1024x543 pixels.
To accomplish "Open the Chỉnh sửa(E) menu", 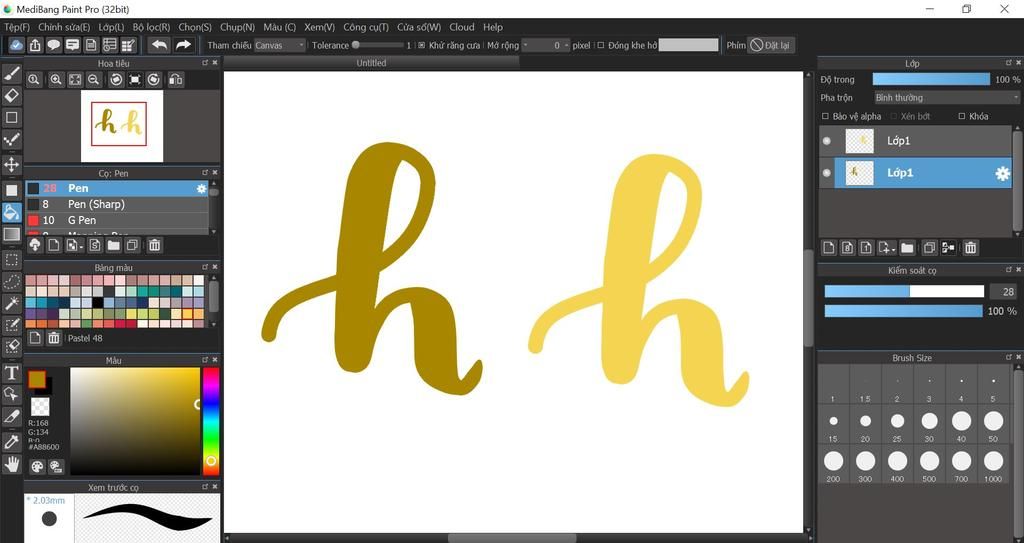I will [x=64, y=27].
